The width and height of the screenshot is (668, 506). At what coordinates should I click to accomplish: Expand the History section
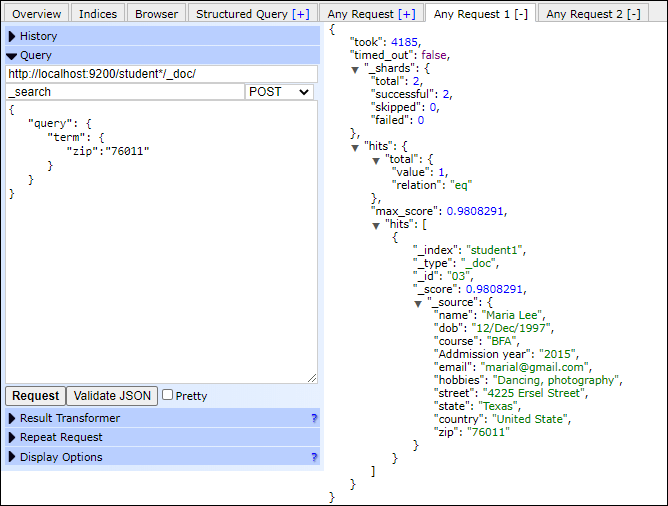pos(162,36)
